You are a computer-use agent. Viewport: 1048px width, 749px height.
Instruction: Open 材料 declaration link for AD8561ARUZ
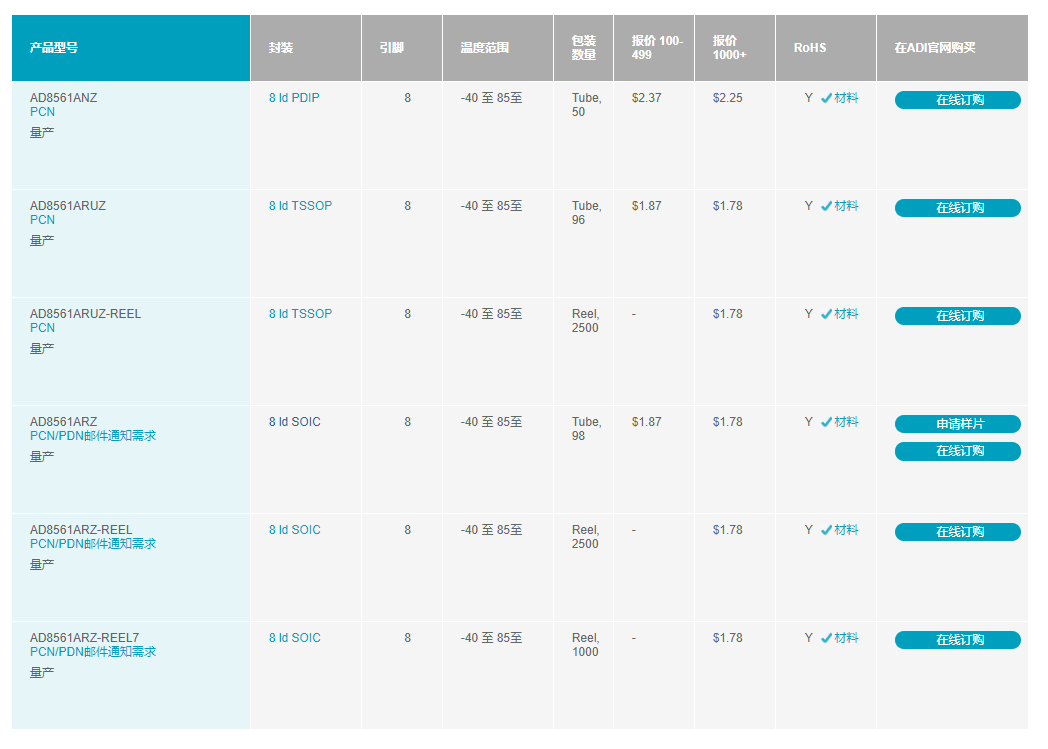(846, 206)
